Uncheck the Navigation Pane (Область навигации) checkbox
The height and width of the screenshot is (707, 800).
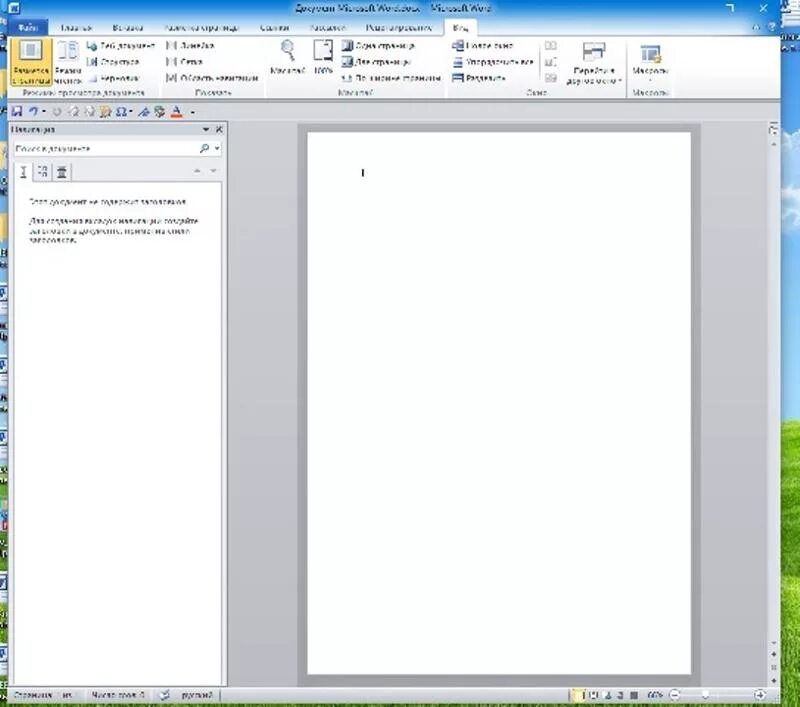click(x=212, y=79)
